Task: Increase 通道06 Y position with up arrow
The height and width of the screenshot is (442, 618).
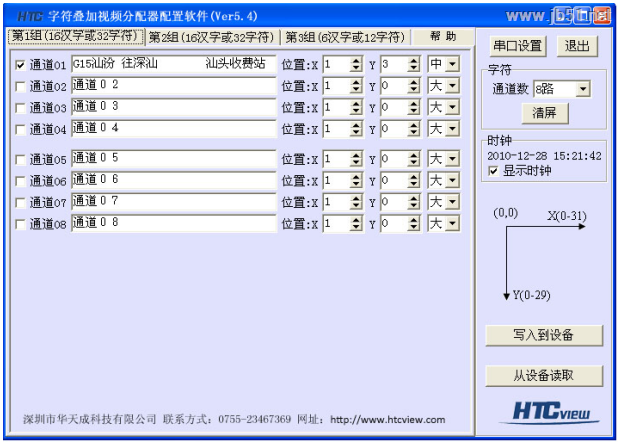Action: 413,177
